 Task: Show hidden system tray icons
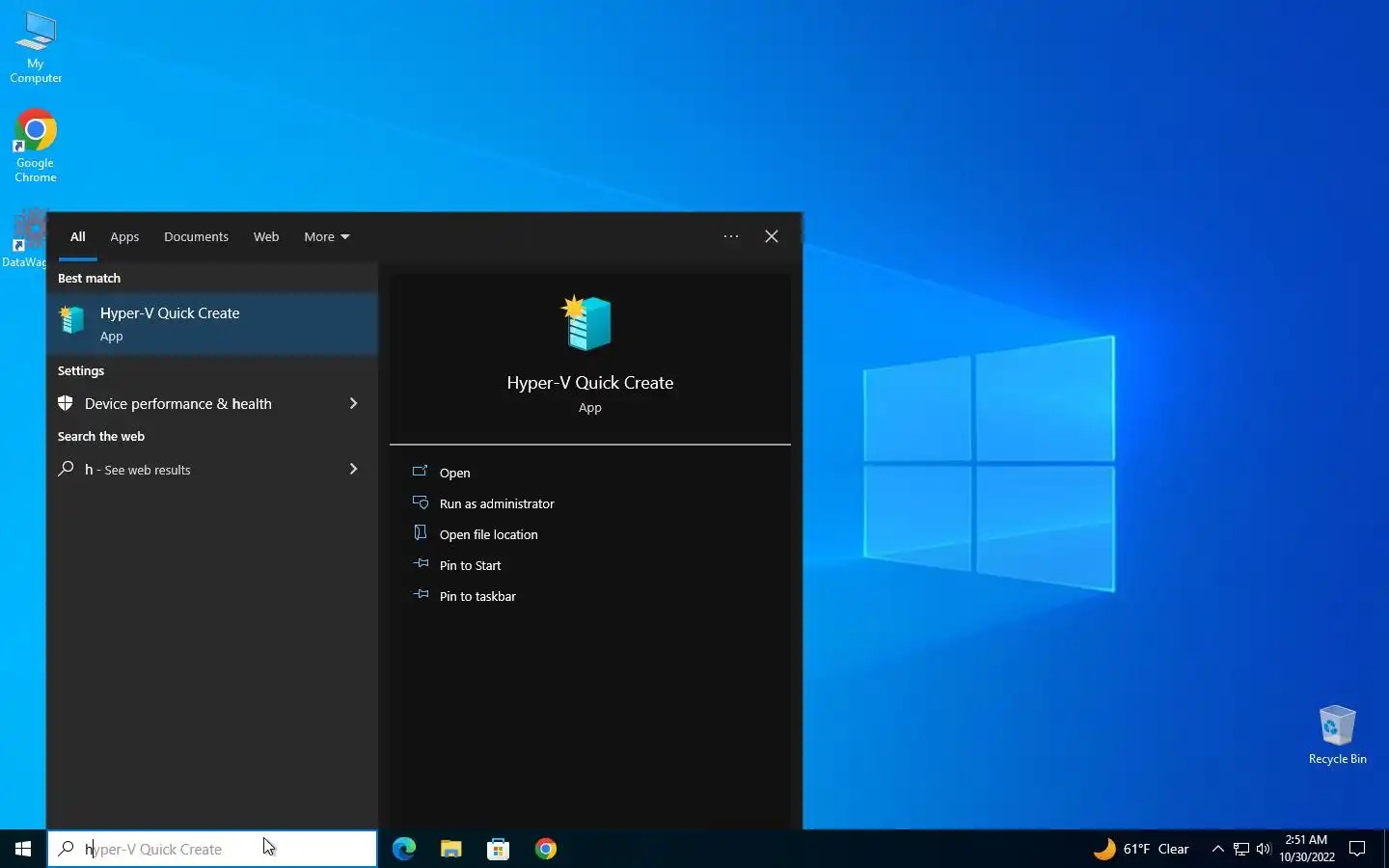point(1217,849)
